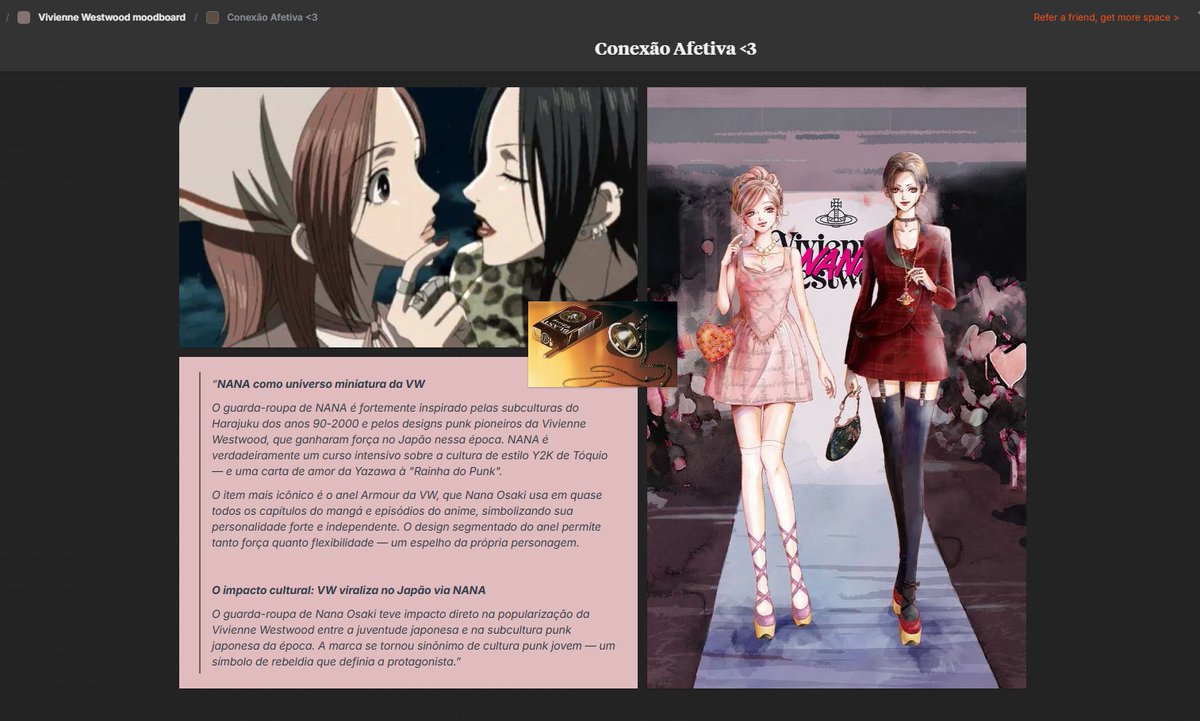Image resolution: width=1200 pixels, height=721 pixels.
Task: Click the Conexão Afetiva breadcrumb board icon
Action: click(x=212, y=17)
